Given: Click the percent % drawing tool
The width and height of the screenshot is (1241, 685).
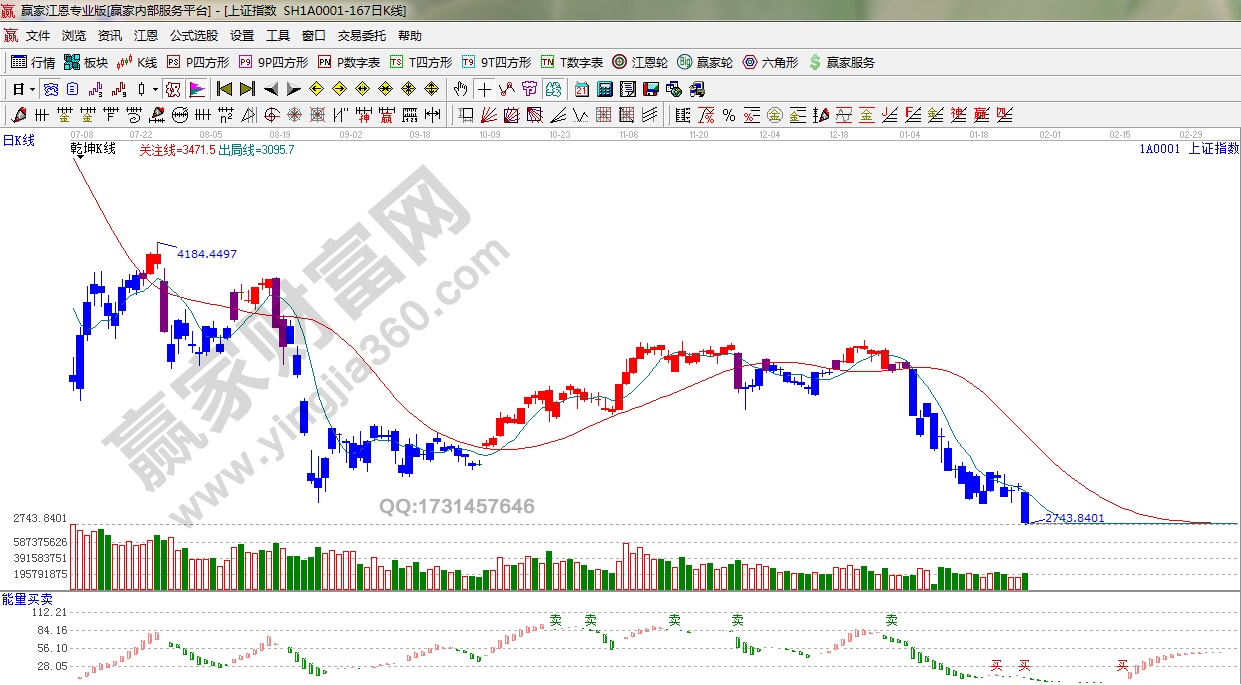Looking at the screenshot, I should (x=729, y=115).
